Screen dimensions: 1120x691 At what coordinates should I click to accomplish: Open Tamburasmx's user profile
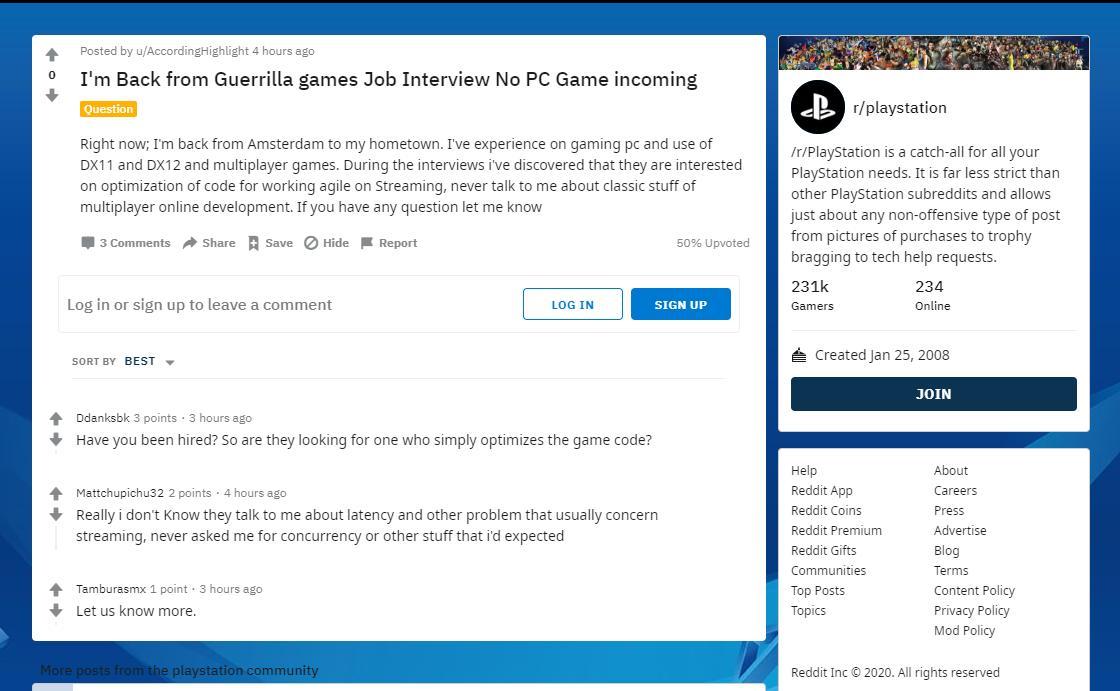point(111,590)
